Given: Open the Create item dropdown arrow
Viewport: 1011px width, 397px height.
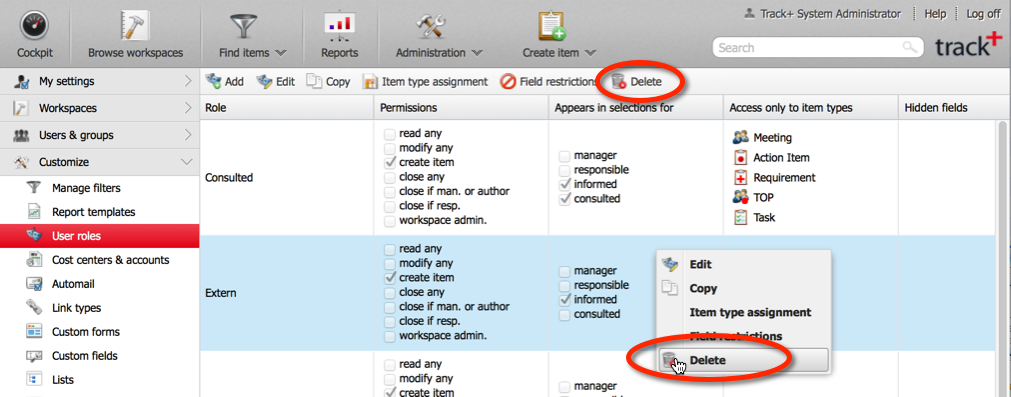Looking at the screenshot, I should click(590, 53).
